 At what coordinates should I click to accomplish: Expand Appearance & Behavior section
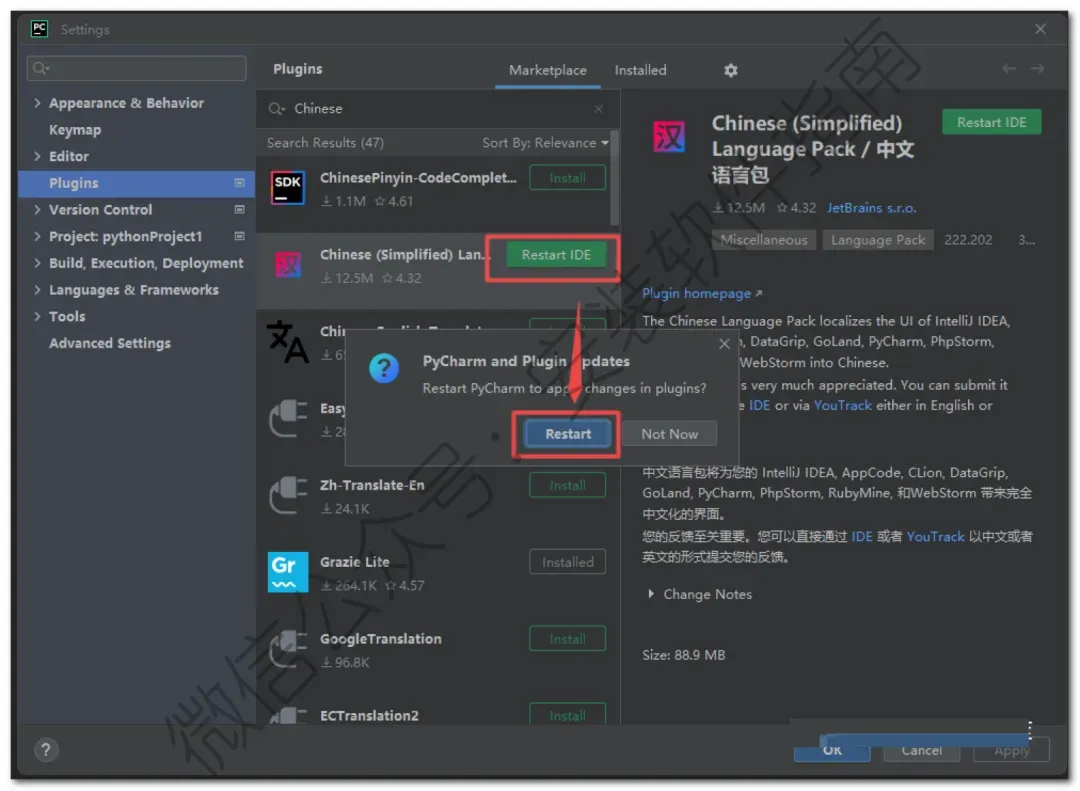37,103
